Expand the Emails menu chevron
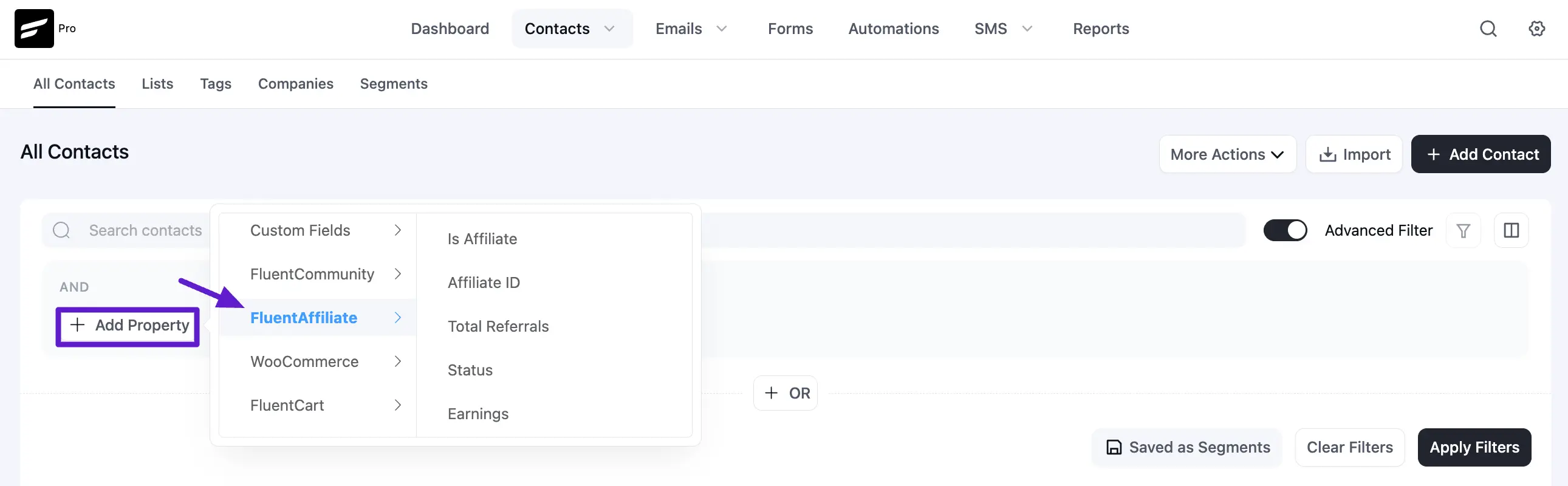 point(721,29)
